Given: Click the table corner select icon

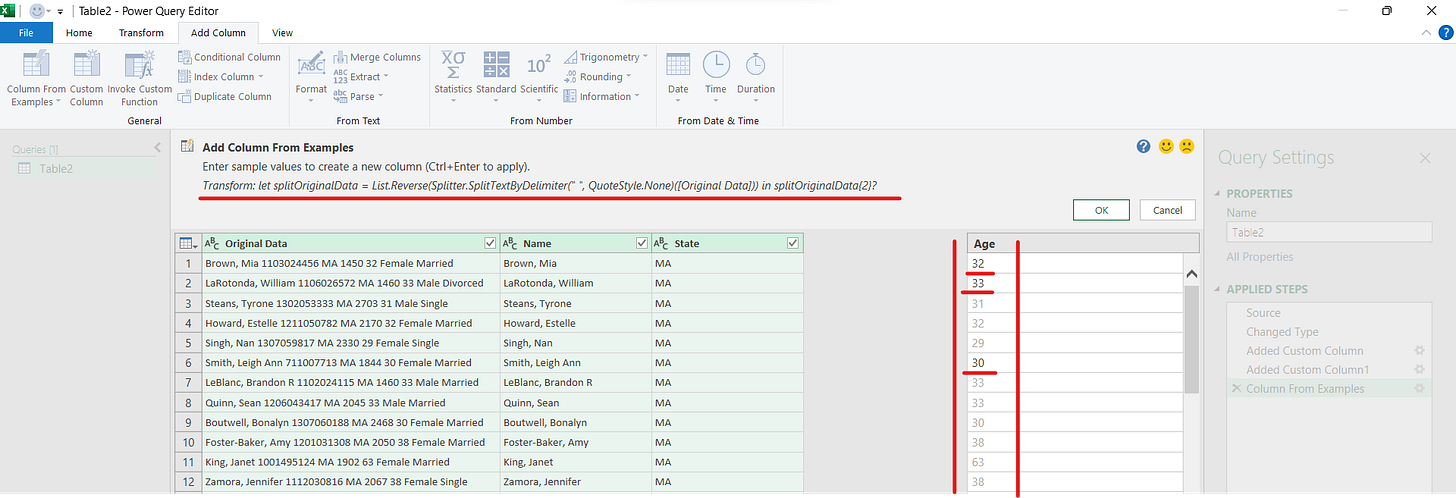Looking at the screenshot, I should coord(186,243).
